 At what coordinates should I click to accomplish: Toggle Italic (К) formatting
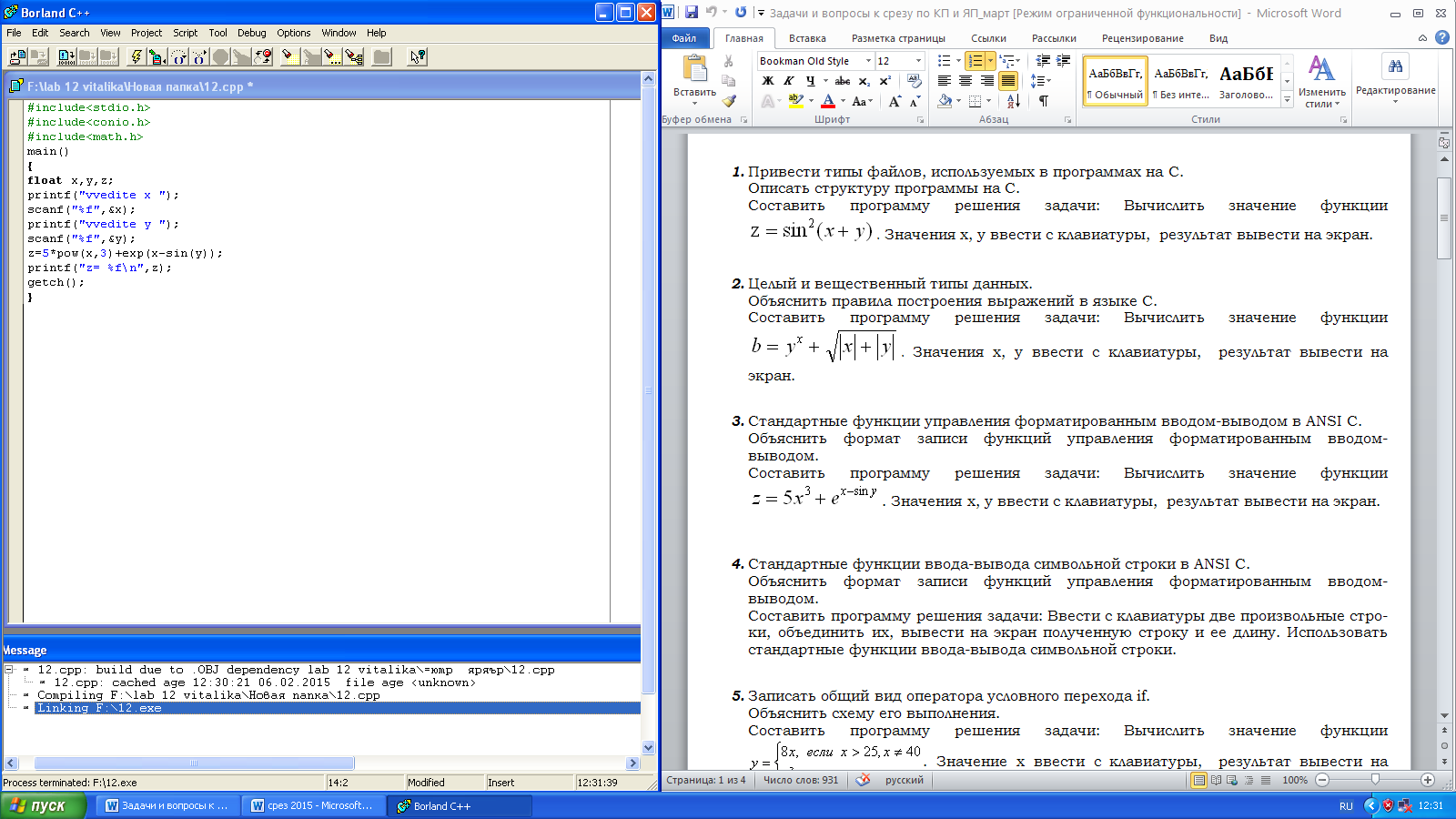(789, 81)
